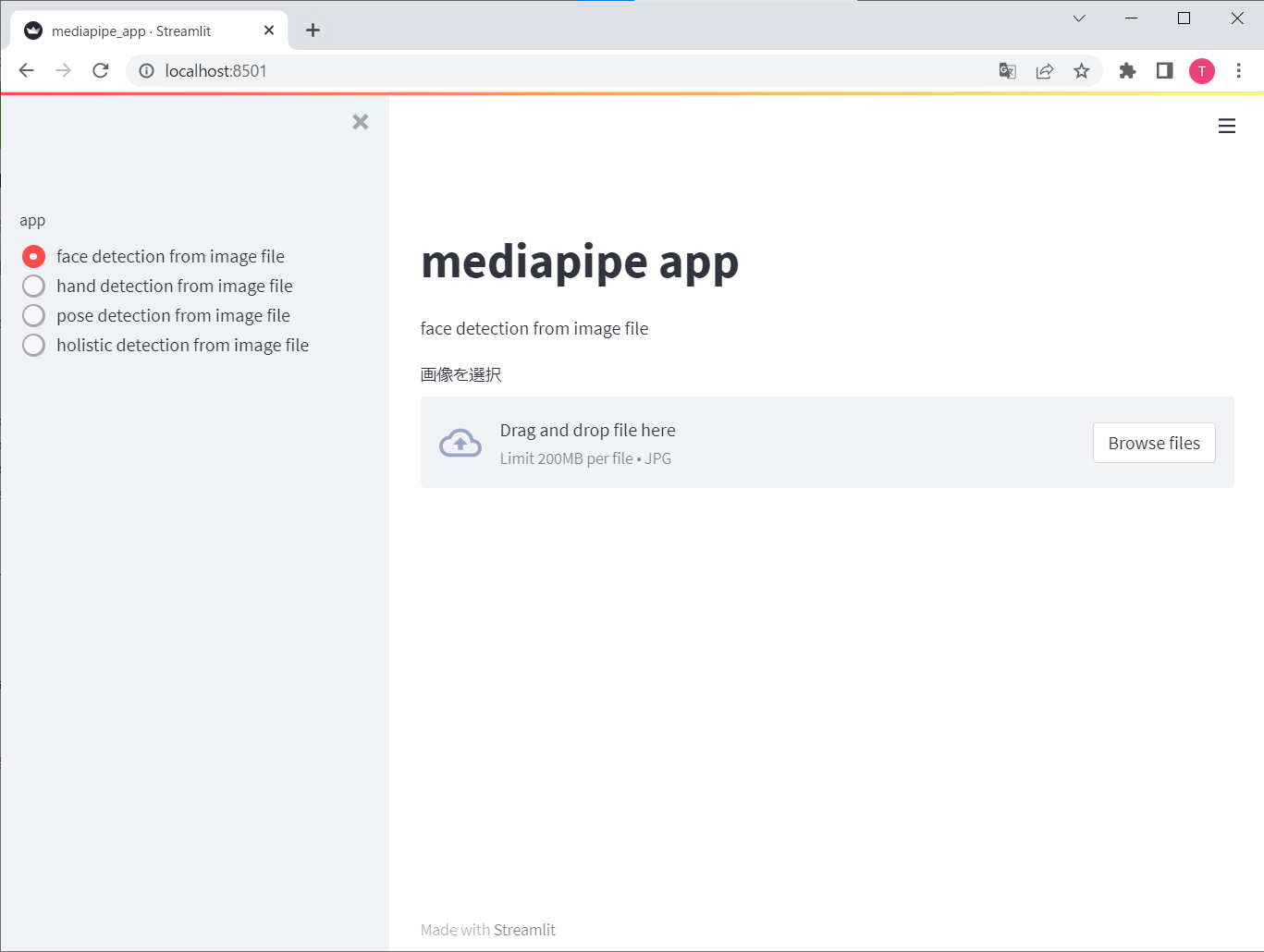Share this page icon in address bar
The width and height of the screenshot is (1264, 952).
pyautogui.click(x=1045, y=71)
